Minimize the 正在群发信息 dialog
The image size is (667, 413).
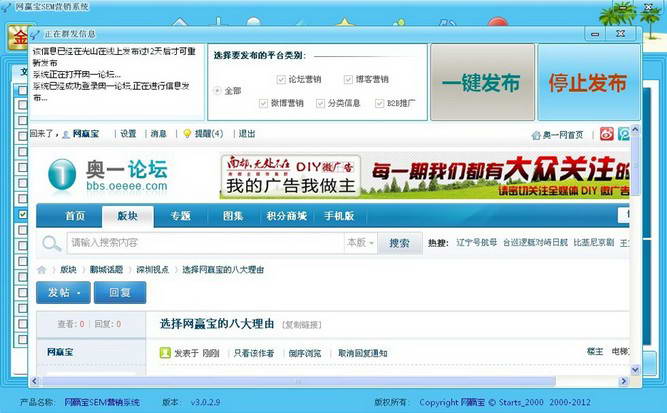(595, 34)
